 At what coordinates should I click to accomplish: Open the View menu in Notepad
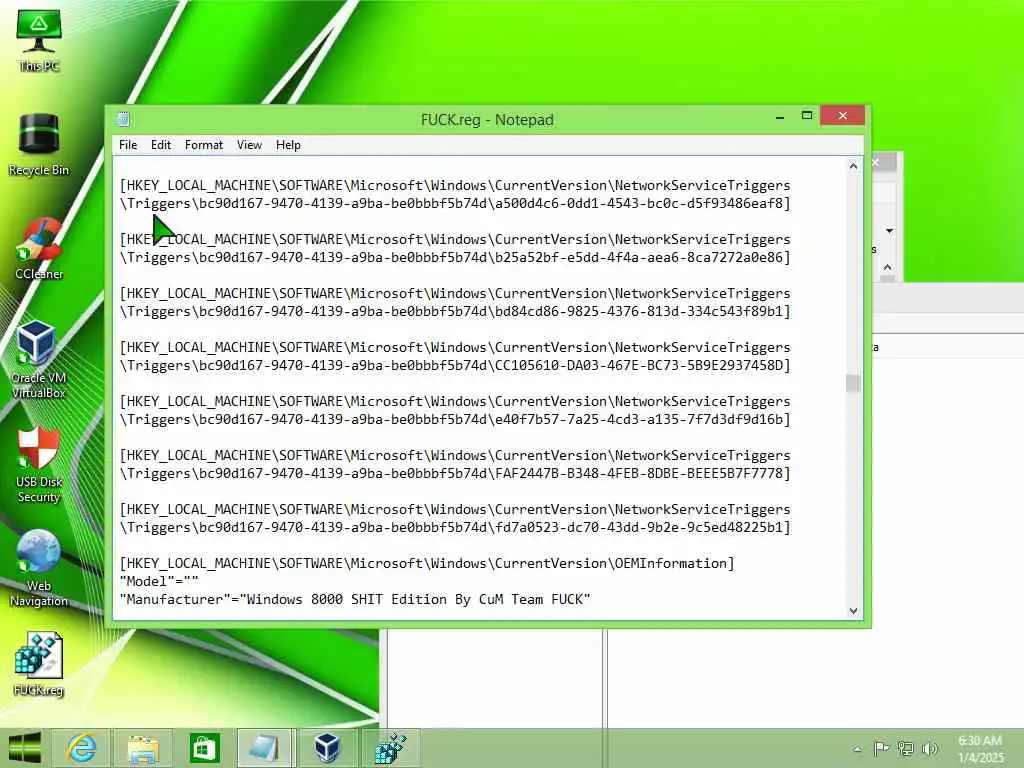tap(249, 145)
